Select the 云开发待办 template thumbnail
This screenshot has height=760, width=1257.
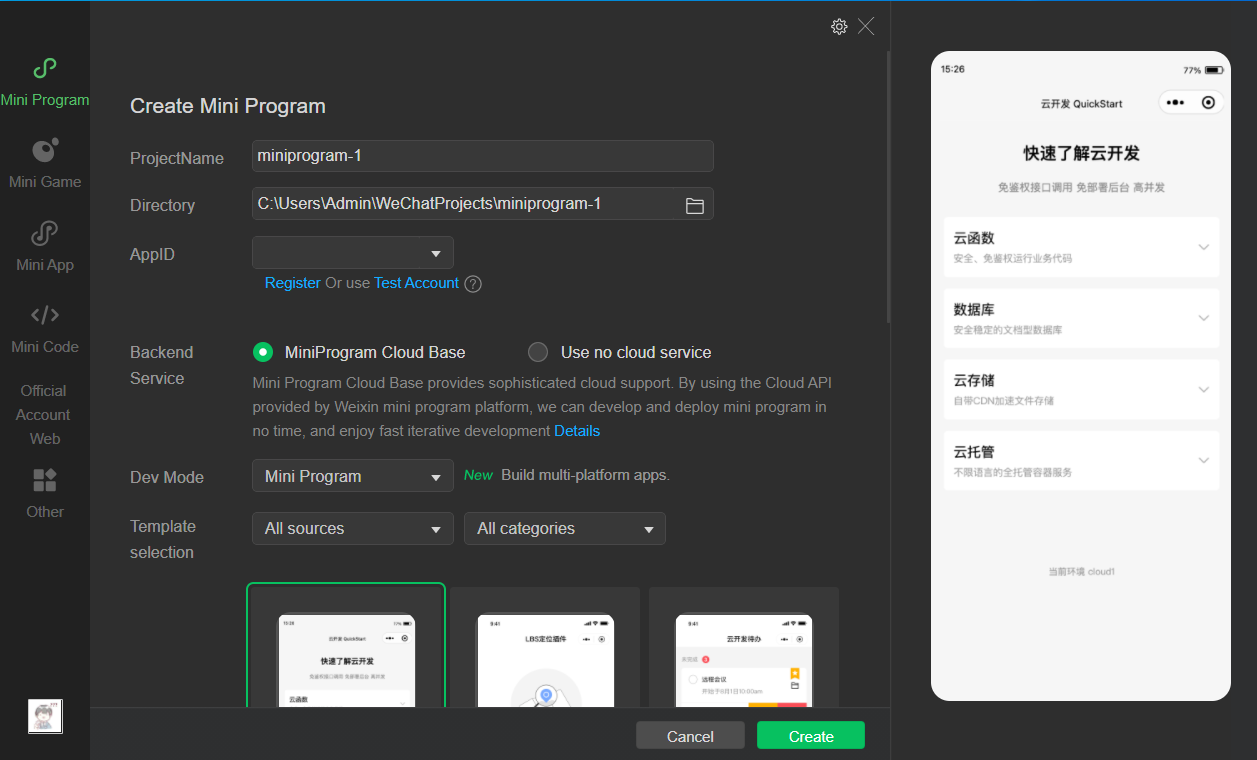[x=744, y=647]
